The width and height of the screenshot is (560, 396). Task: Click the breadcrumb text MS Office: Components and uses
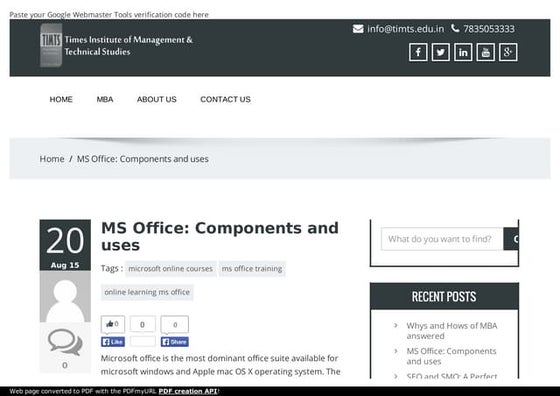pyautogui.click(x=143, y=159)
